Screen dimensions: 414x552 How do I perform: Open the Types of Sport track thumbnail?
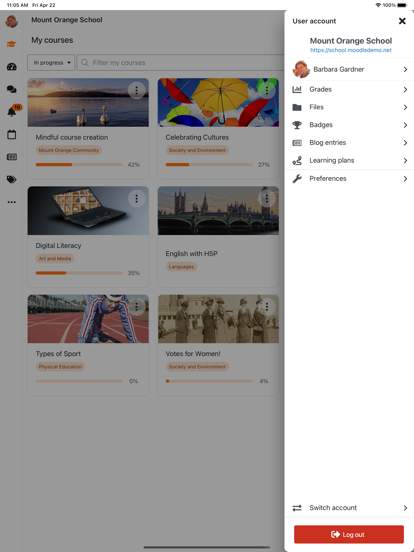(88, 319)
